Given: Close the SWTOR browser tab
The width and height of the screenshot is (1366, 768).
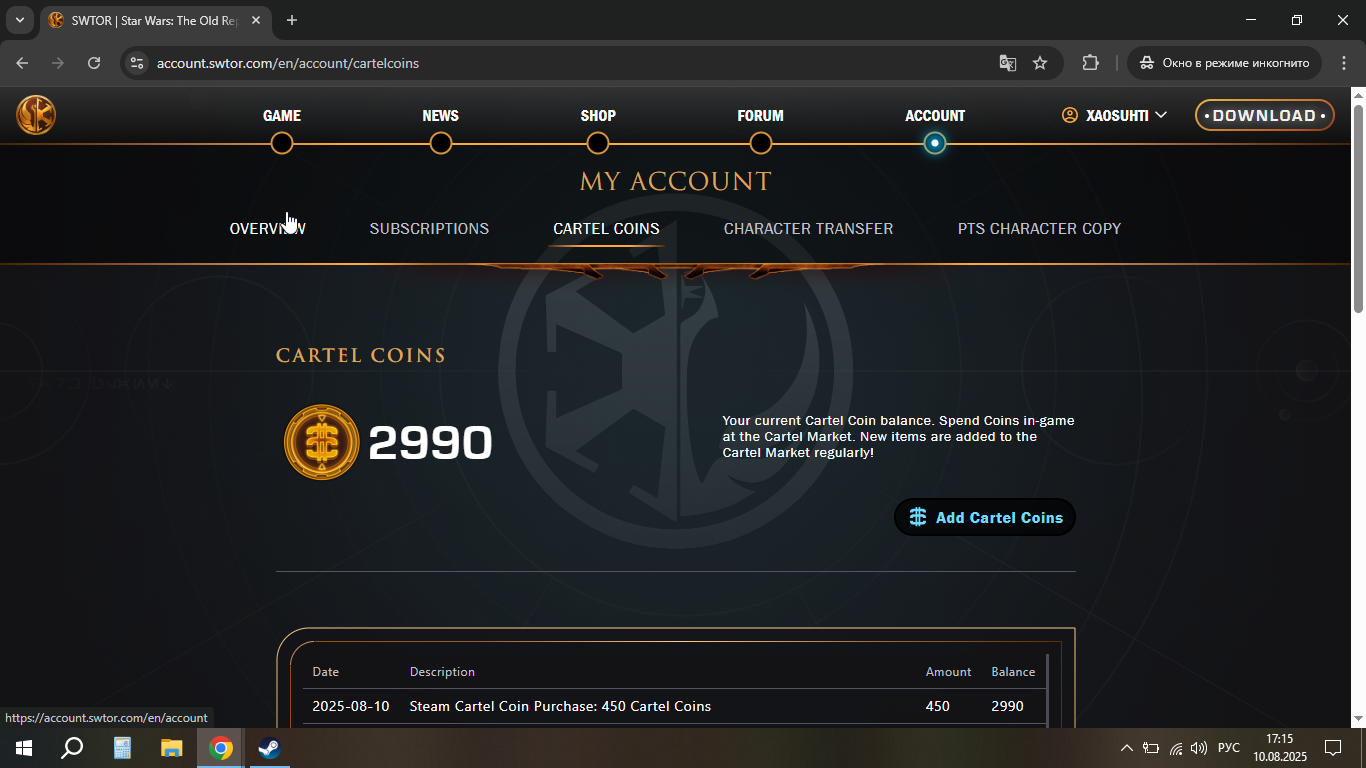Looking at the screenshot, I should [258, 20].
